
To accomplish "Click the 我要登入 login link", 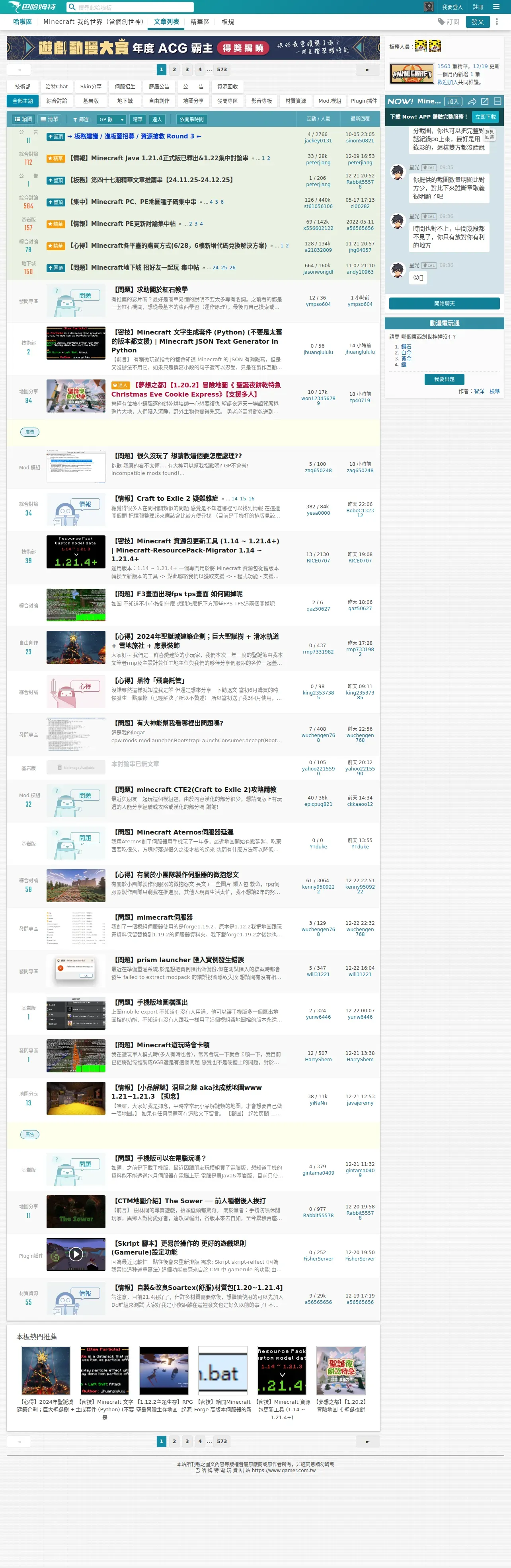I will coord(452,7).
